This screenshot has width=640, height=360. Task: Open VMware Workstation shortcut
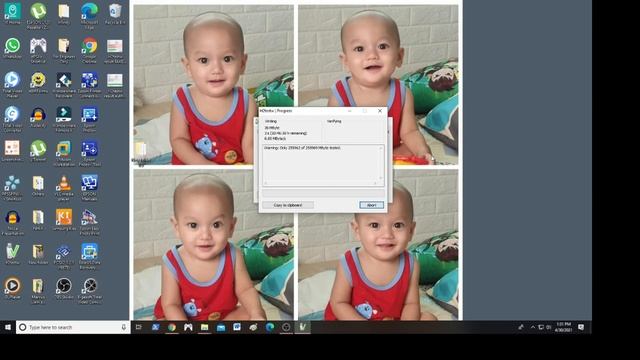[x=64, y=153]
